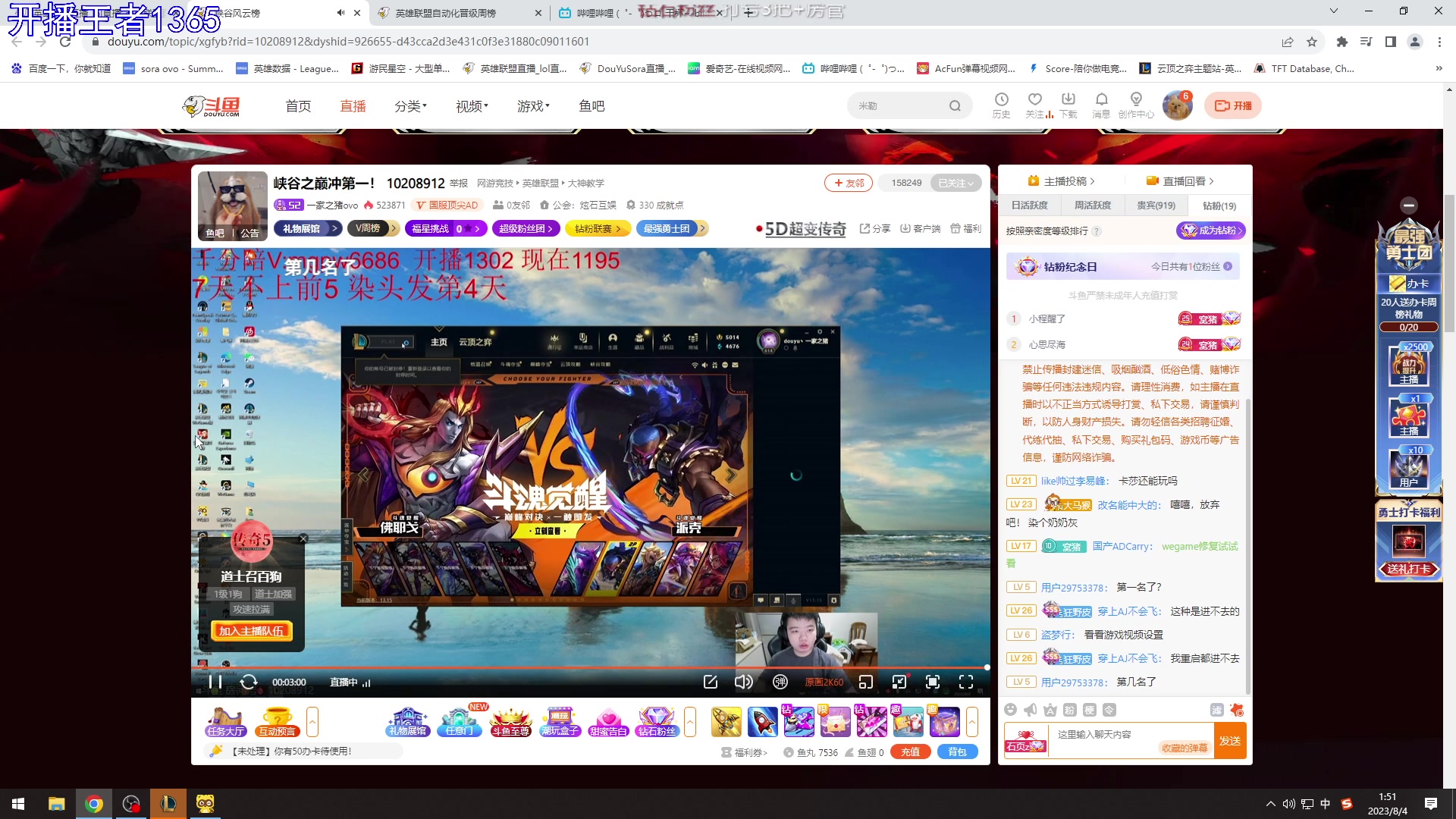Mute the player volume speaker icon

[744, 682]
